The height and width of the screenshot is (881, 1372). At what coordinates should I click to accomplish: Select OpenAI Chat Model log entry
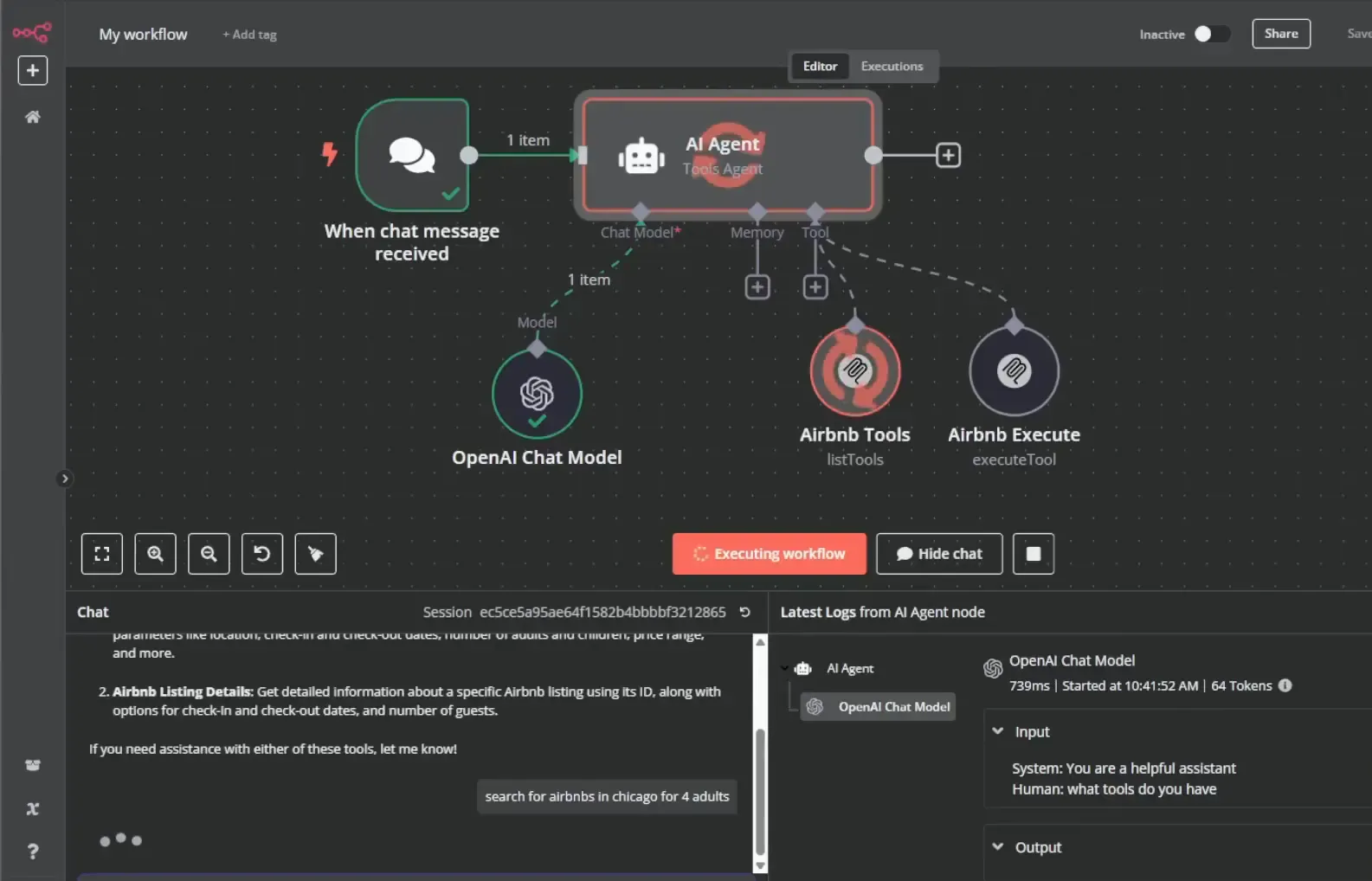(x=878, y=707)
